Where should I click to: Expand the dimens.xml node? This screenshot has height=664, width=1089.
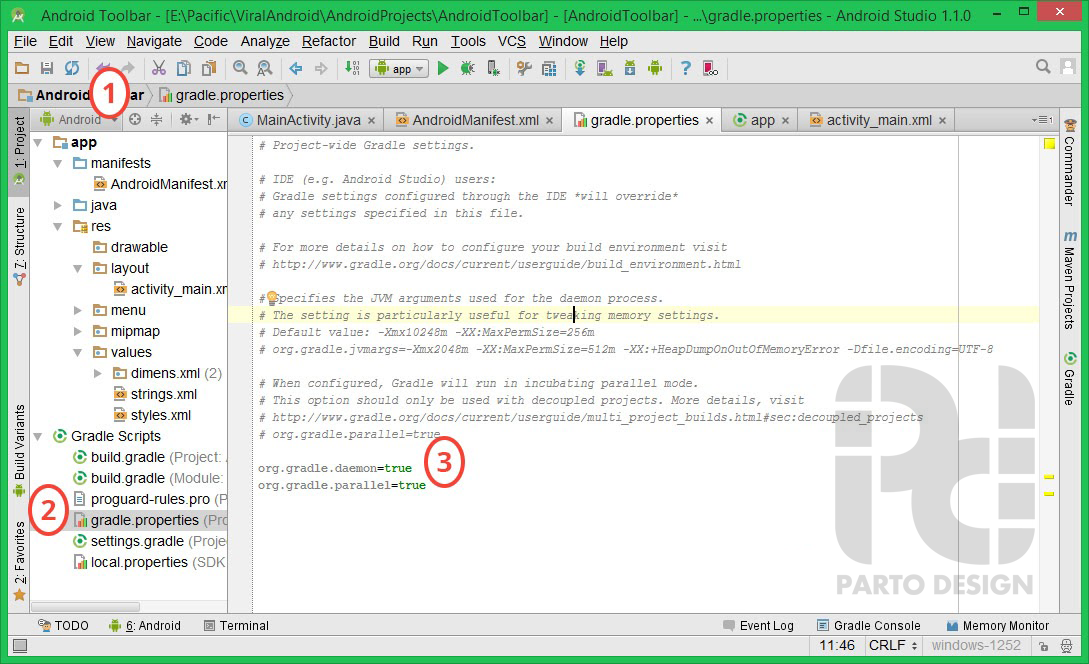tap(98, 374)
